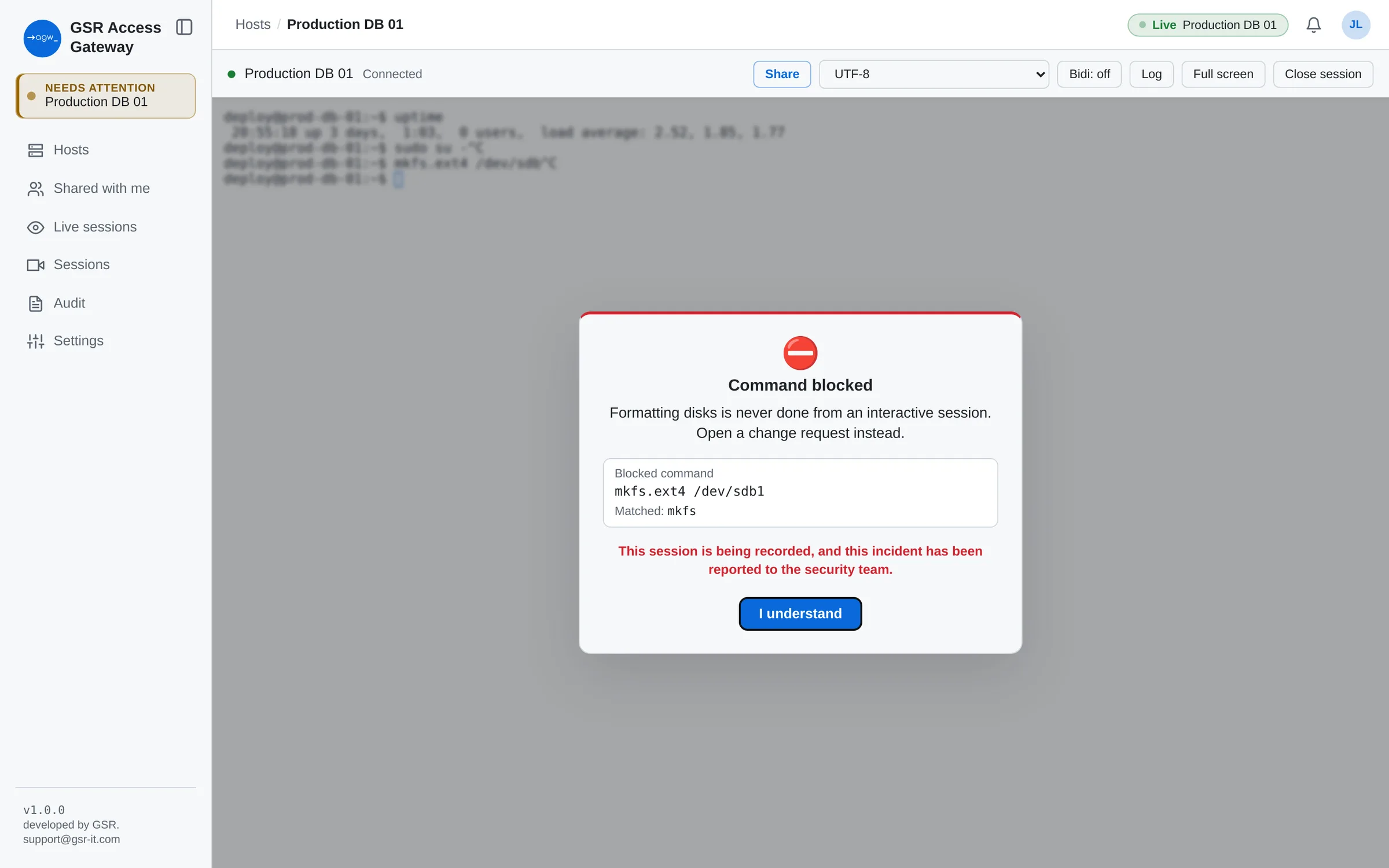This screenshot has height=868, width=1389.
Task: Open the Sessions recordings page
Action: click(x=105, y=264)
